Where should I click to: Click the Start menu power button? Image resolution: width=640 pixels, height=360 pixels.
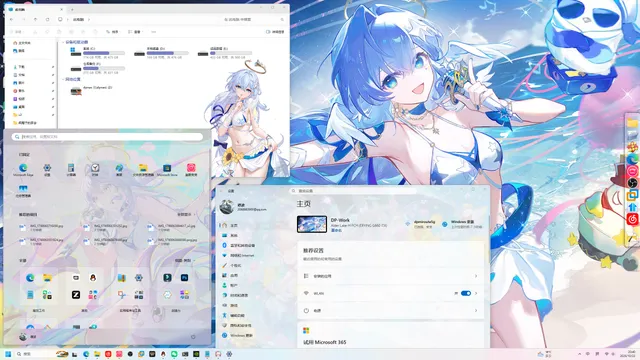pos(193,337)
